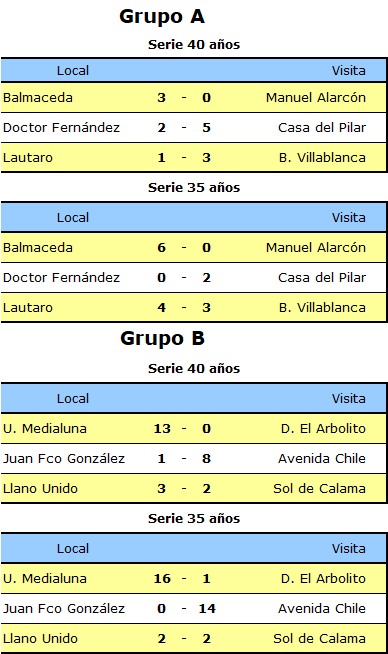Click the Grupo B heading

tap(162, 339)
